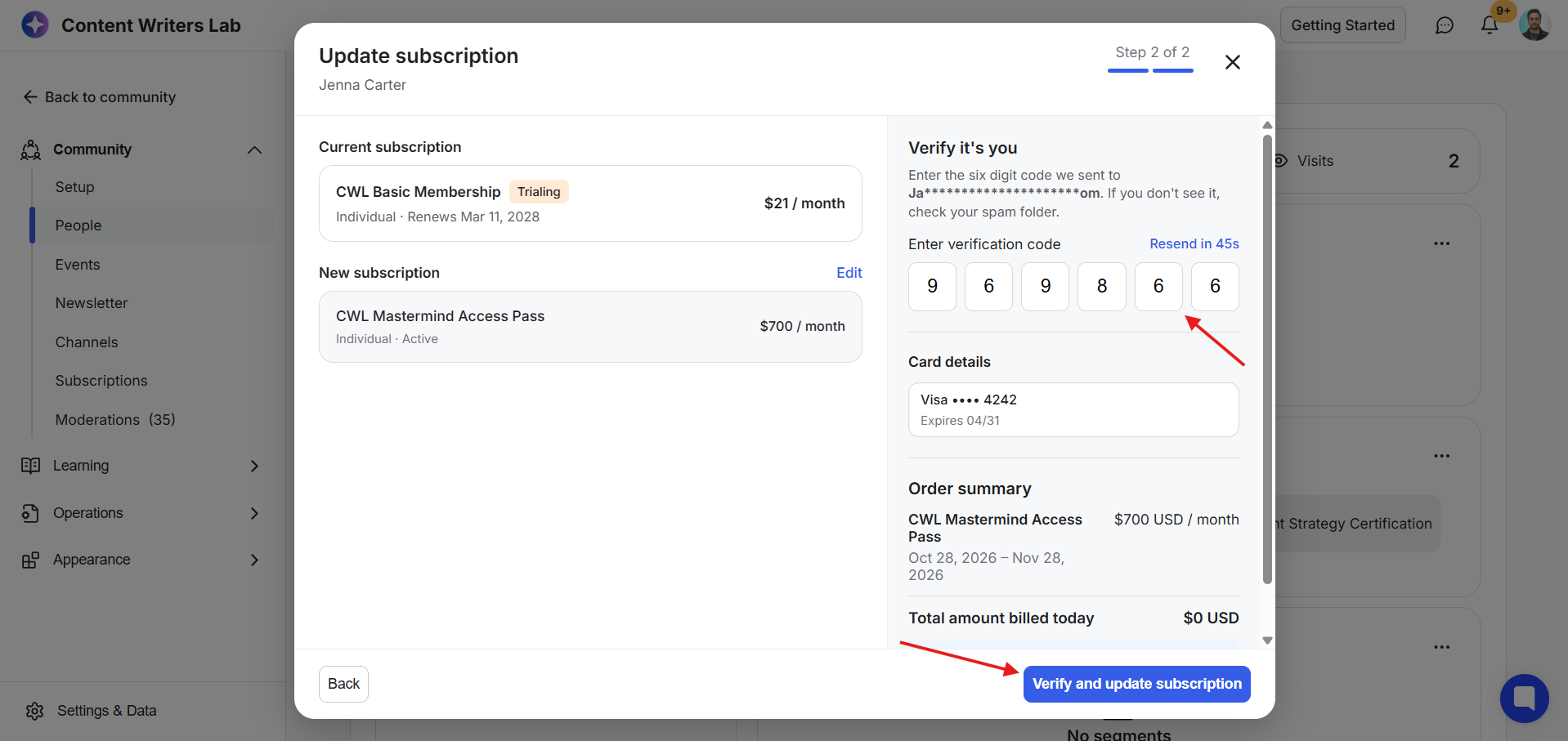Click the Getting Started button
1568x741 pixels.
(x=1342, y=25)
